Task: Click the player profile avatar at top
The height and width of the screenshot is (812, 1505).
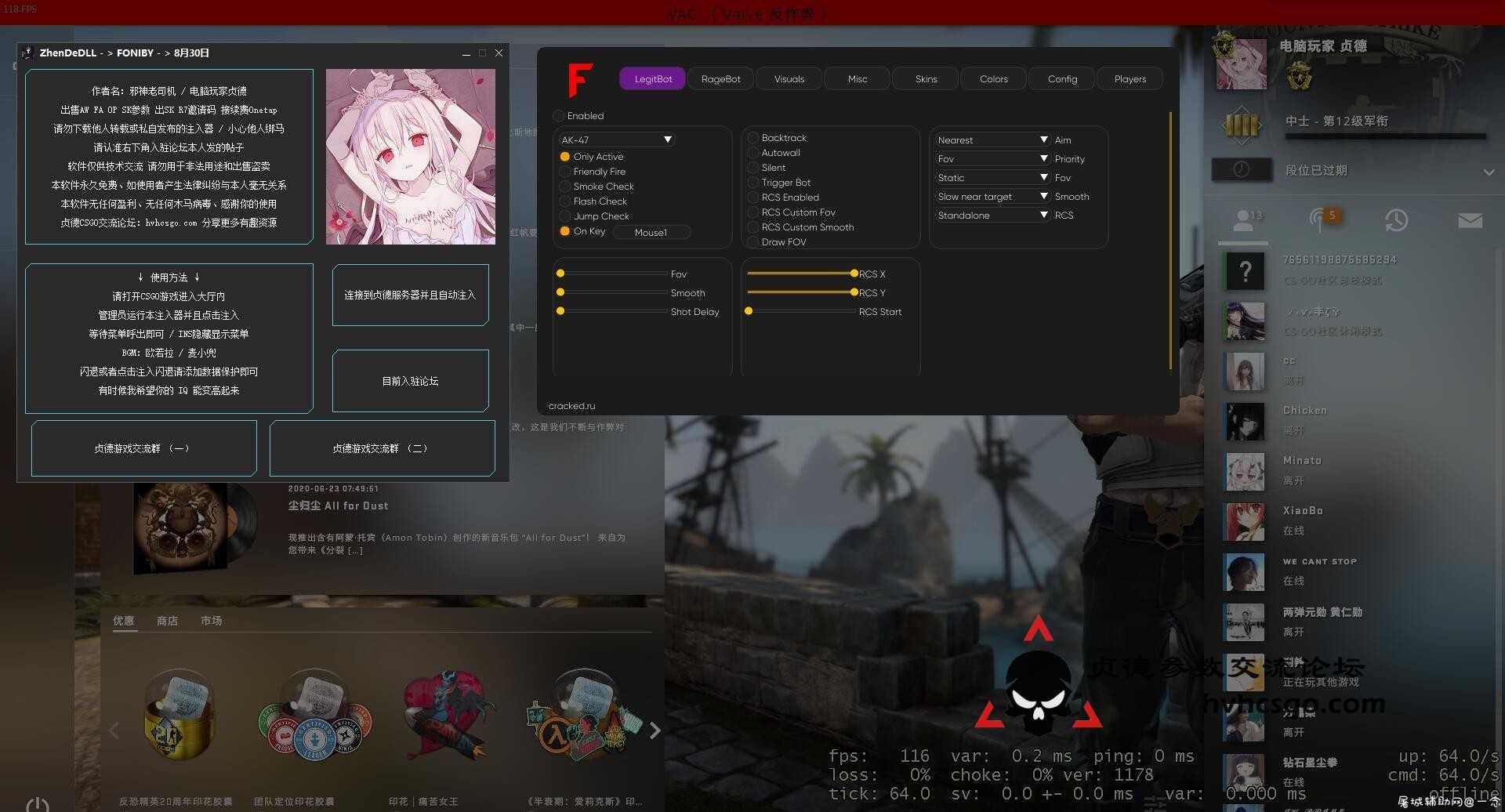Action: [1241, 63]
